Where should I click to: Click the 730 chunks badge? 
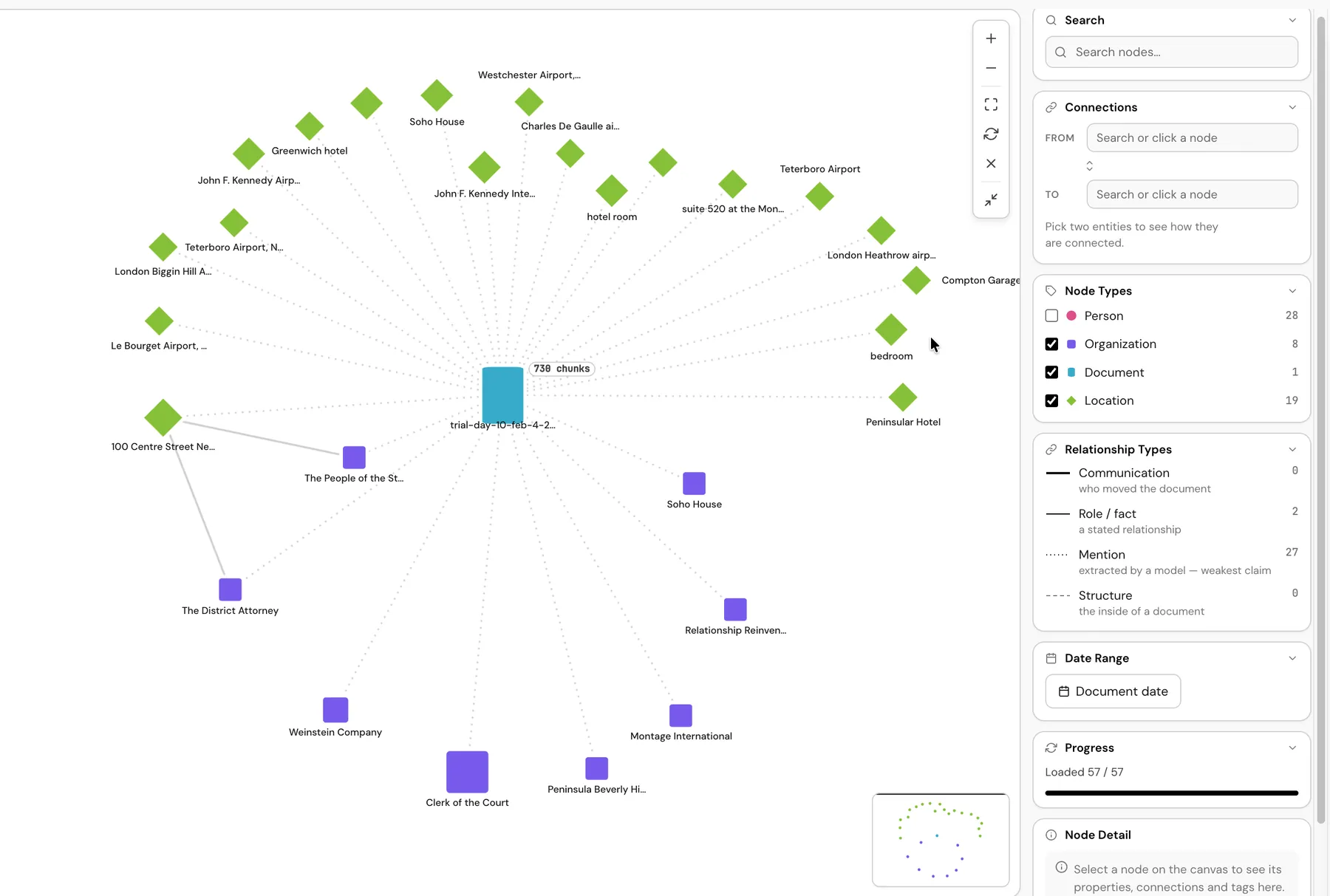point(562,369)
